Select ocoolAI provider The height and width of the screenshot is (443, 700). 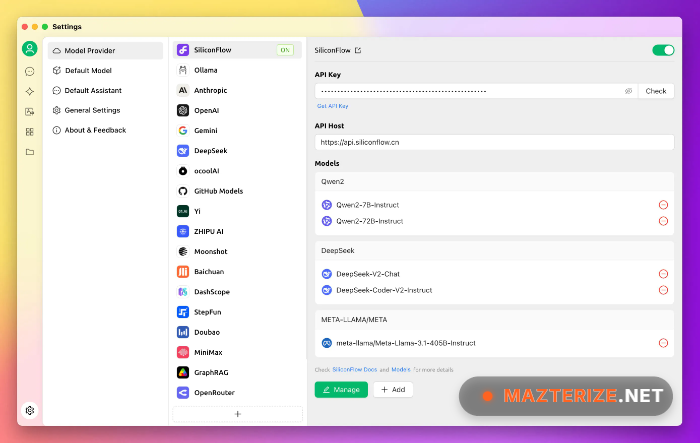click(x=237, y=171)
